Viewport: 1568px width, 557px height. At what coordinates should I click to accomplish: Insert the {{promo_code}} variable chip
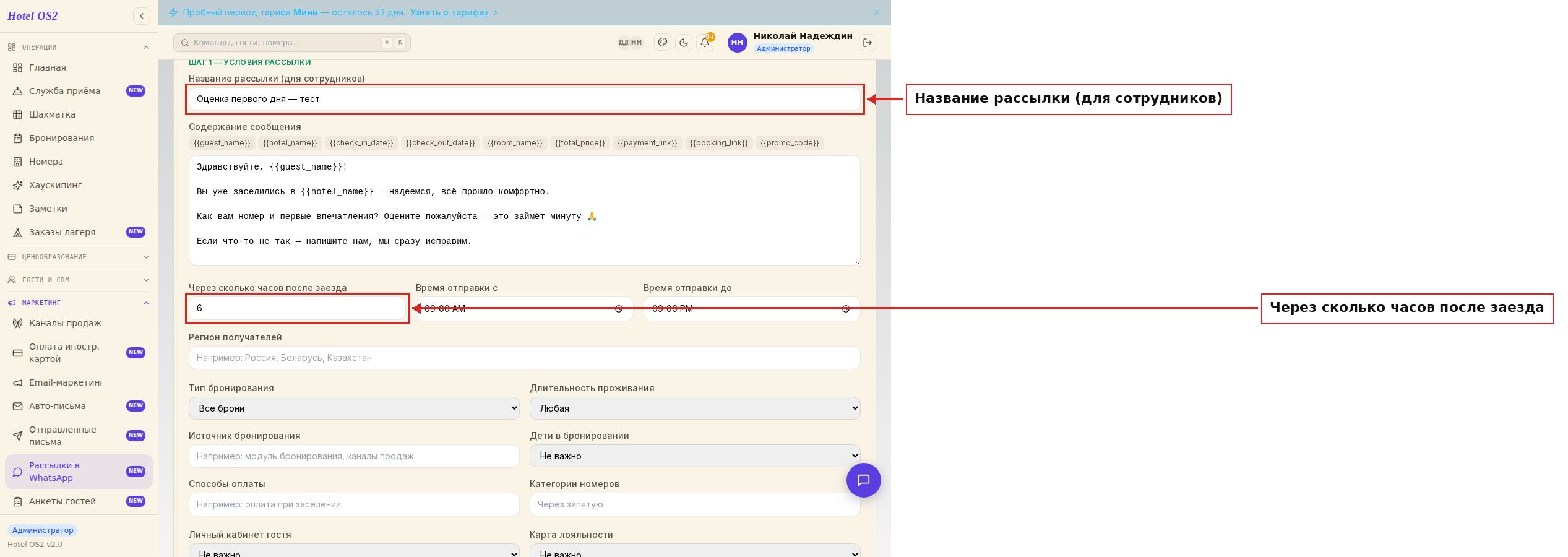790,143
